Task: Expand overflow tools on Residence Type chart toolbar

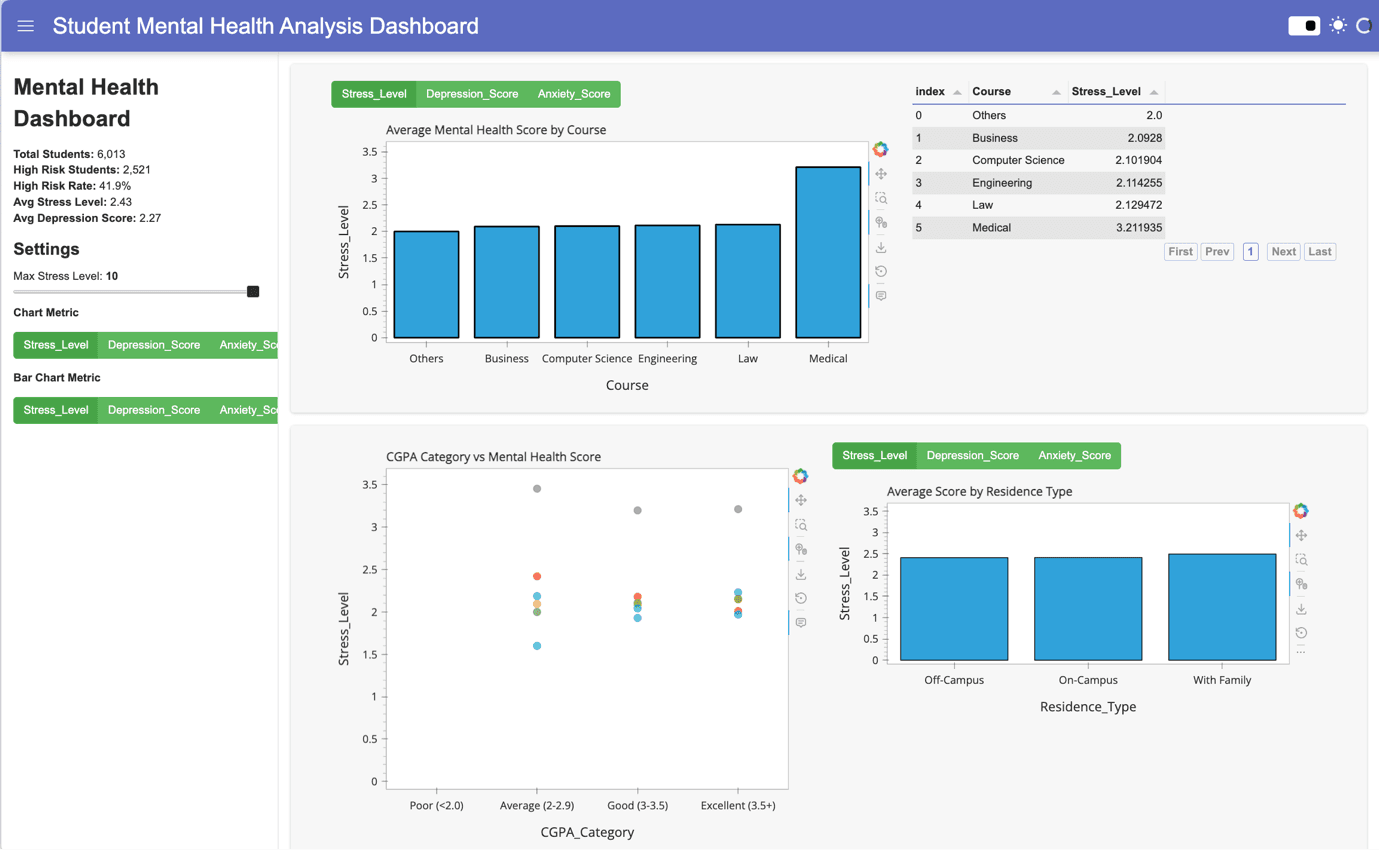Action: pos(1306,654)
